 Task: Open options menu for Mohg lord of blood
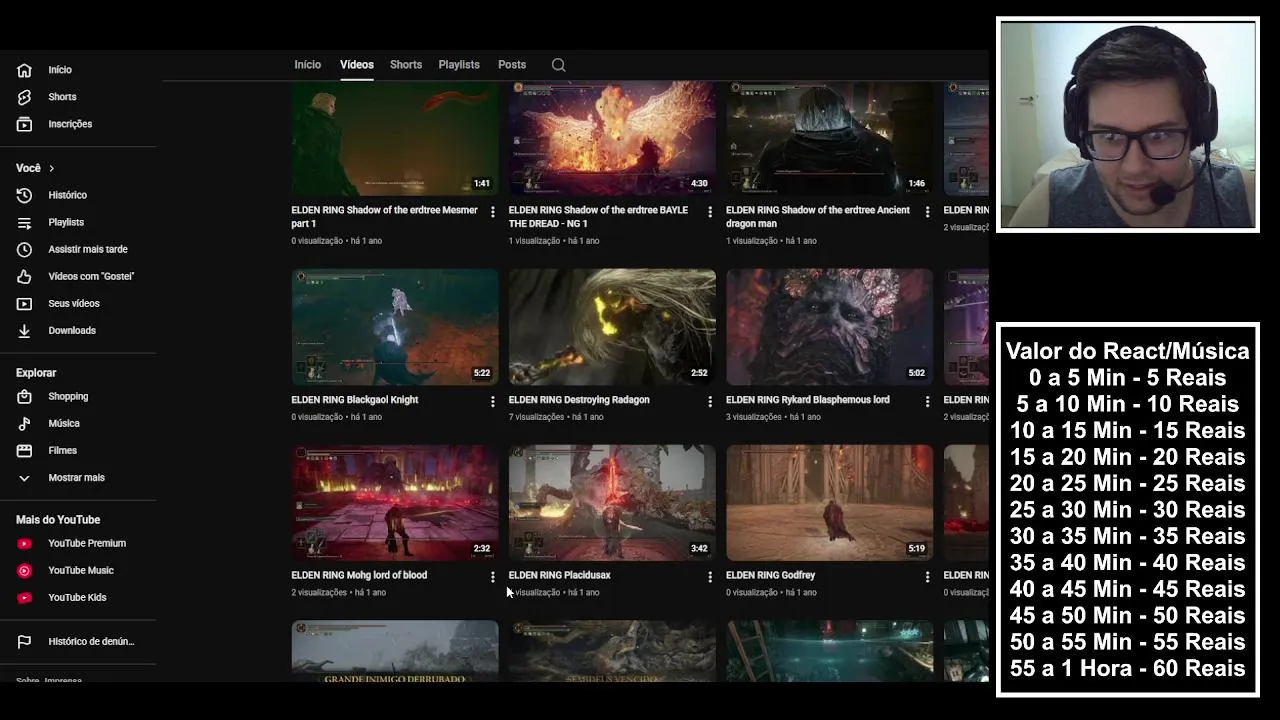492,577
